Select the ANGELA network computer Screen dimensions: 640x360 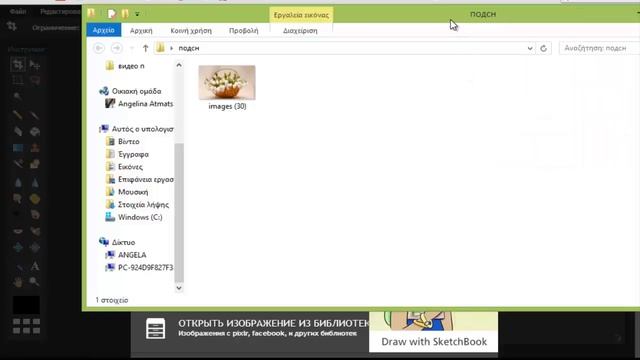[132, 255]
